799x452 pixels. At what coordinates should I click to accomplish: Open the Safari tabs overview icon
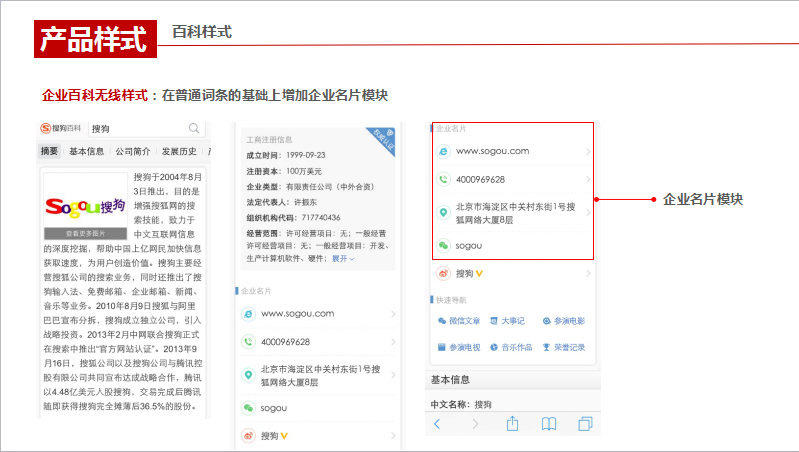point(585,423)
